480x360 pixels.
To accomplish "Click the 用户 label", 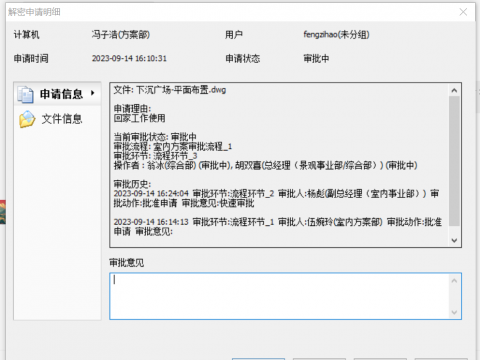I will pos(234,35).
